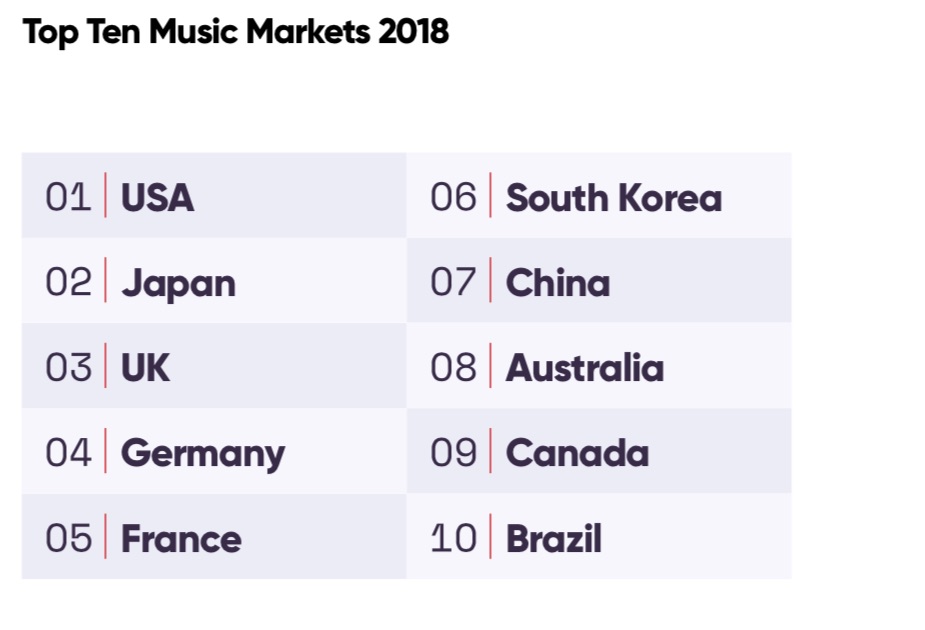Select rank number 02

68,283
